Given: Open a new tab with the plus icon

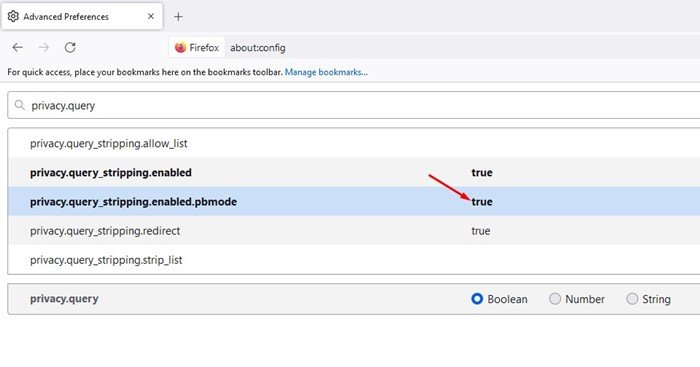Looking at the screenshot, I should [178, 17].
